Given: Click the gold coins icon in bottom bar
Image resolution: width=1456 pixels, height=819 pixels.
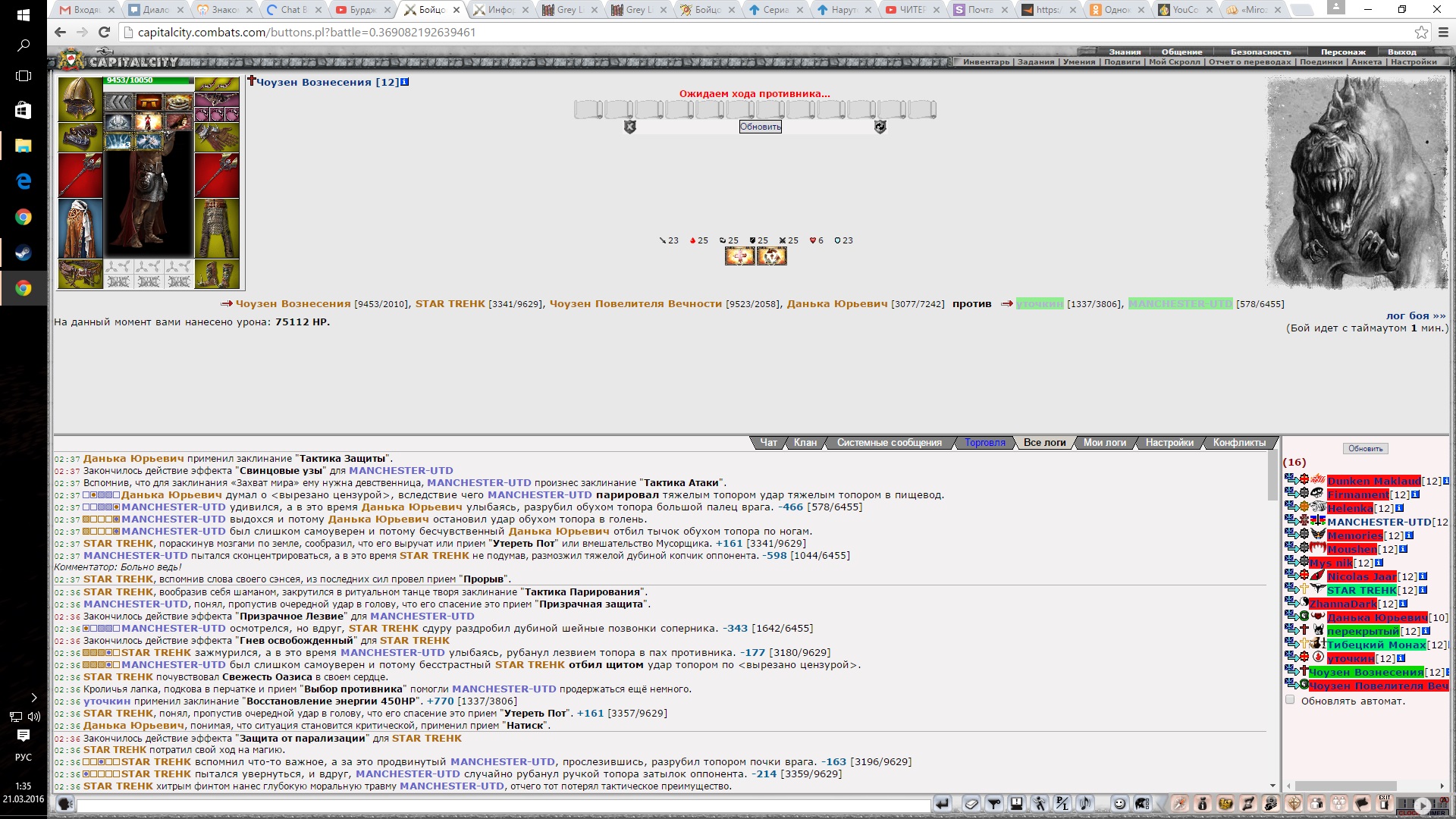Looking at the screenshot, I should coord(1225,804).
